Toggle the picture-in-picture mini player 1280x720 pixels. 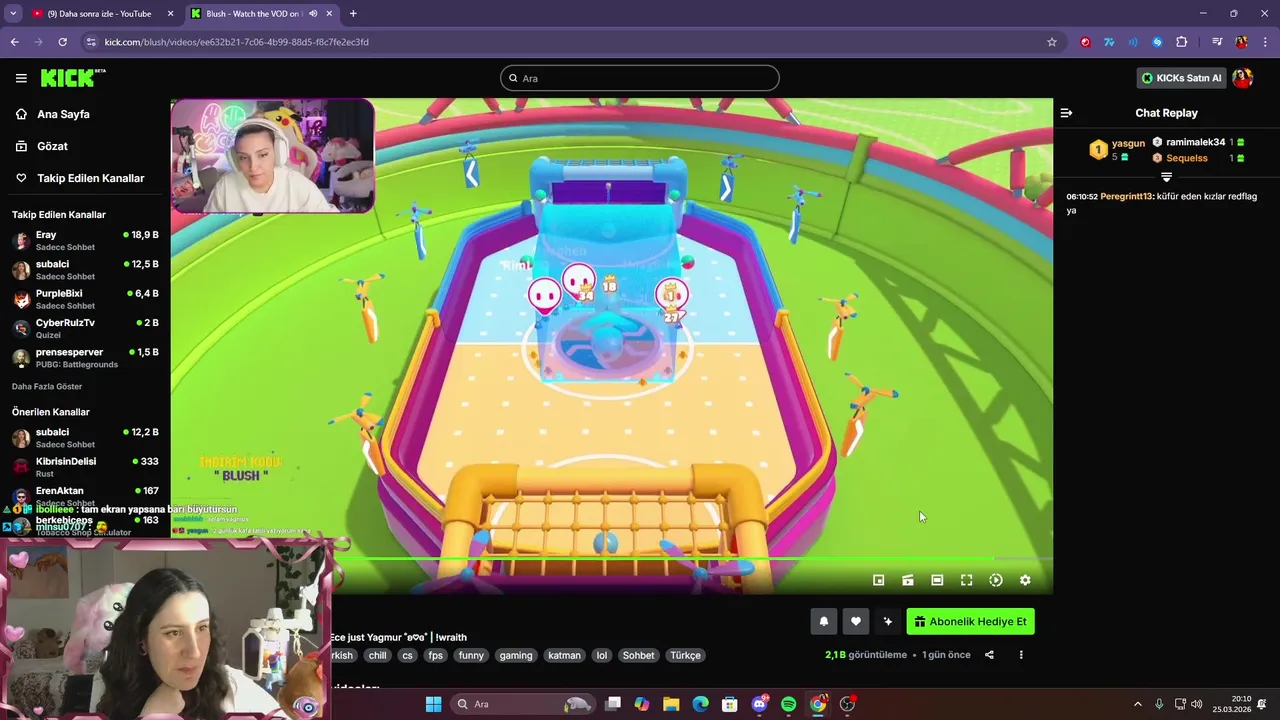[879, 580]
